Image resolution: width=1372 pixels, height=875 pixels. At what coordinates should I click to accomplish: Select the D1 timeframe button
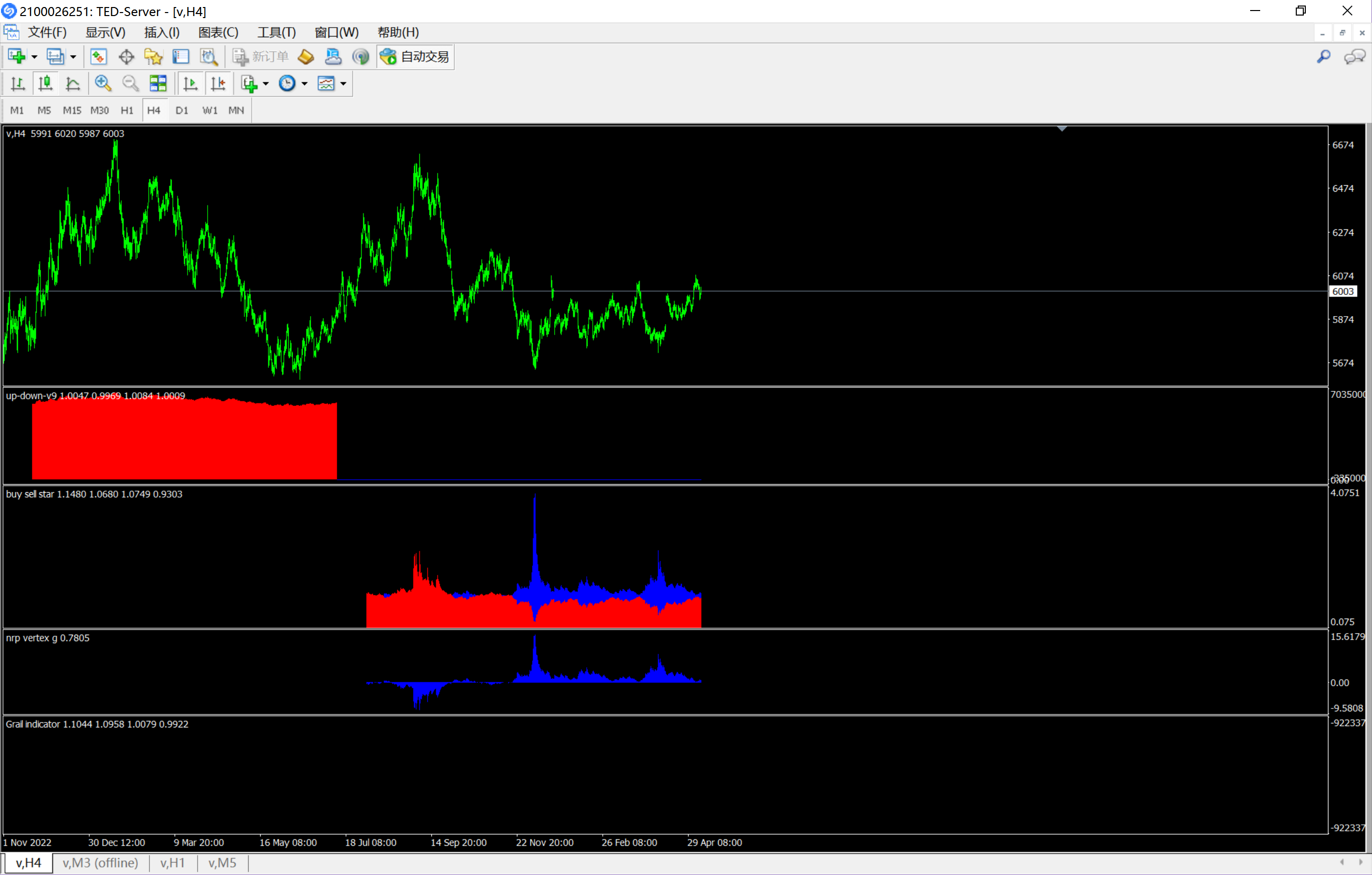[x=182, y=110]
